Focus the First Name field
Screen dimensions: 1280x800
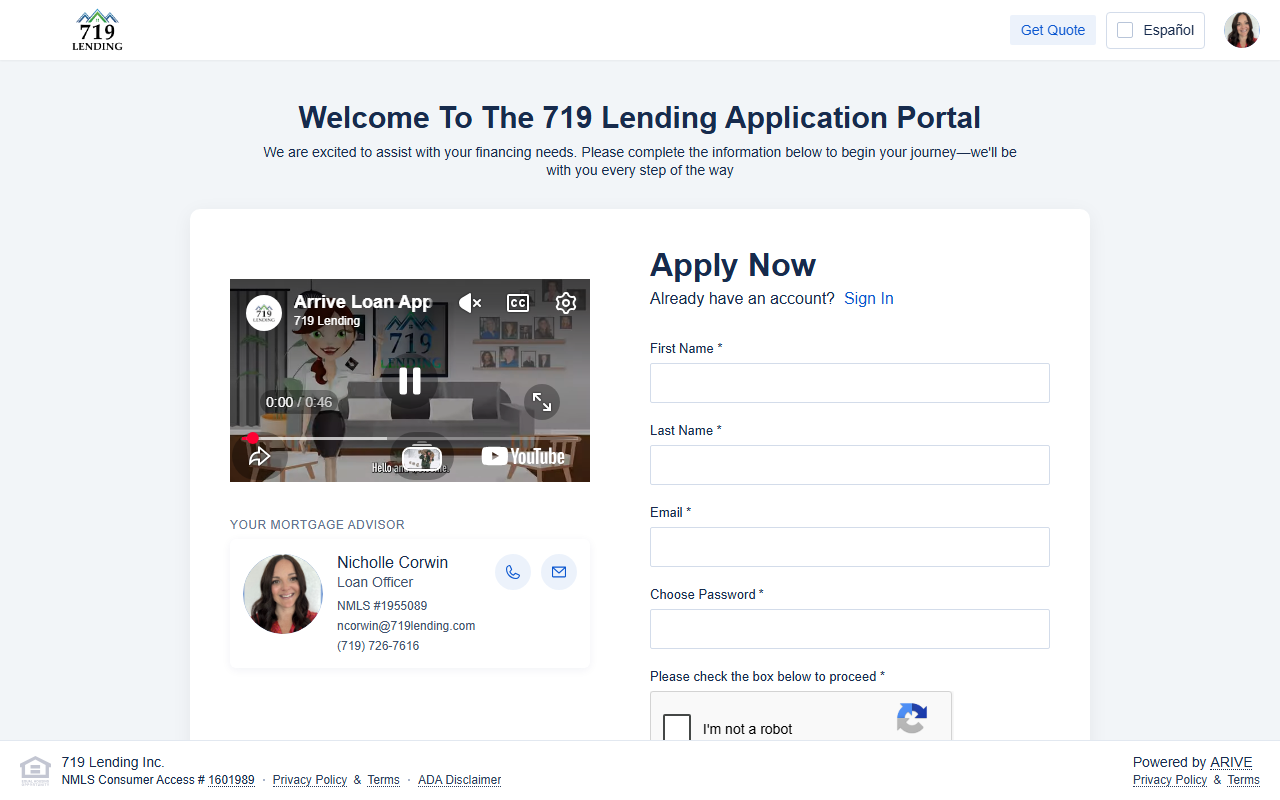click(x=850, y=383)
